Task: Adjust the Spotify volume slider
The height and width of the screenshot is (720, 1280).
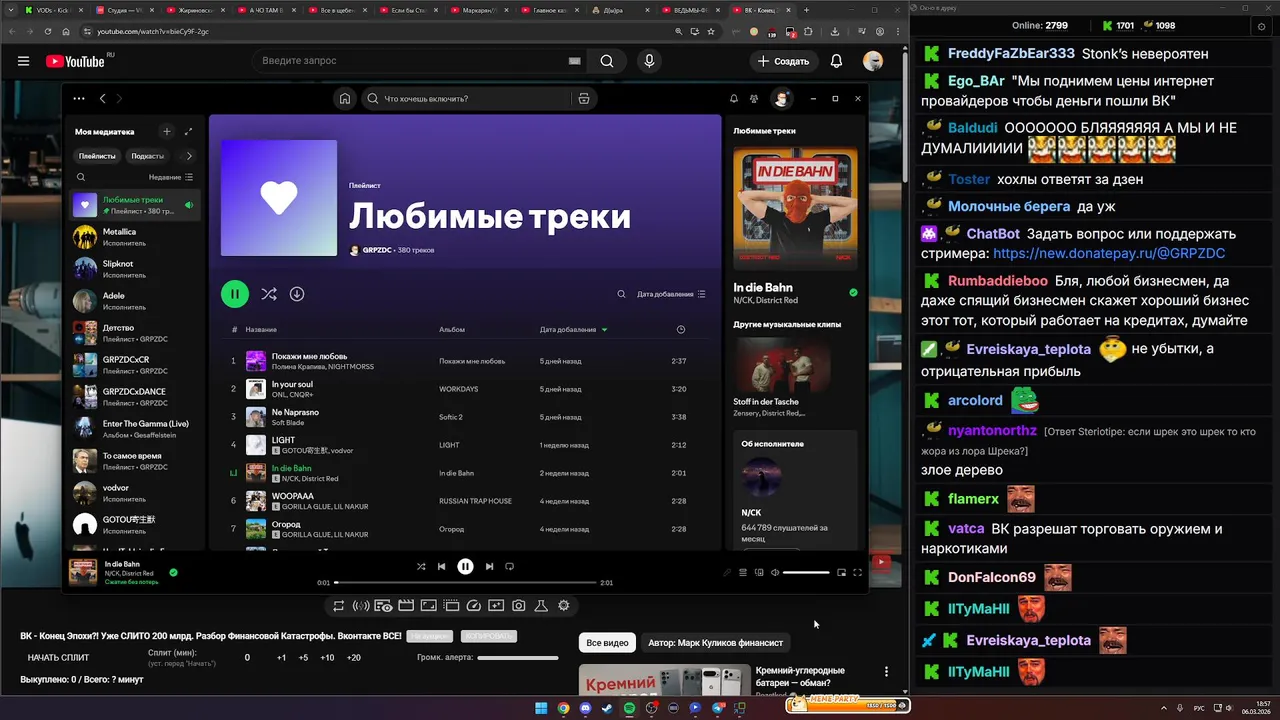Action: 806,572
